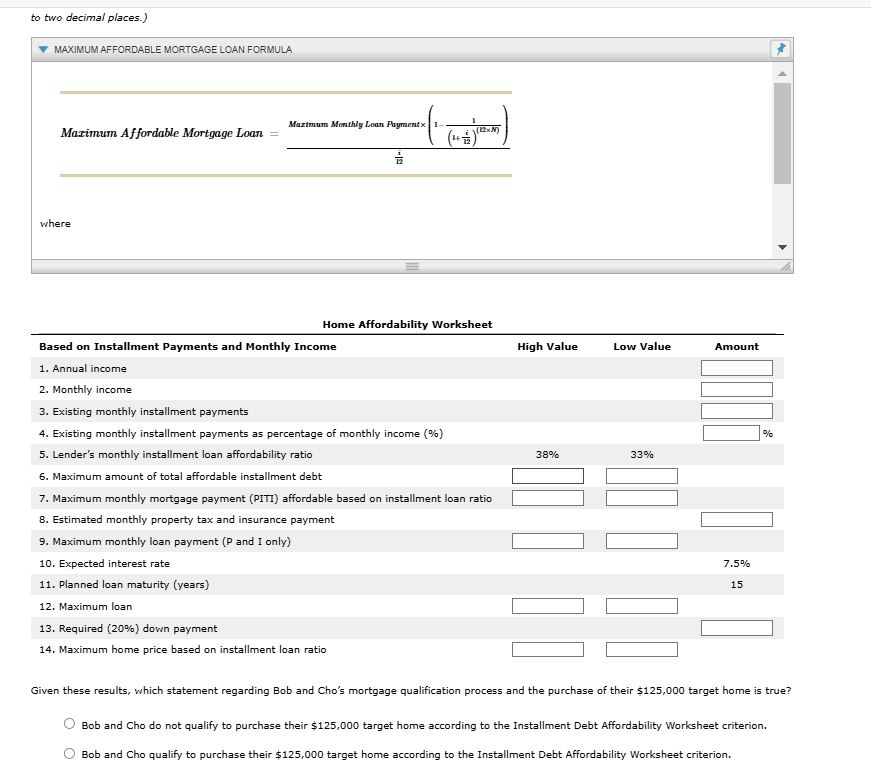Click the '10. Expected interest rate' row label

104,563
